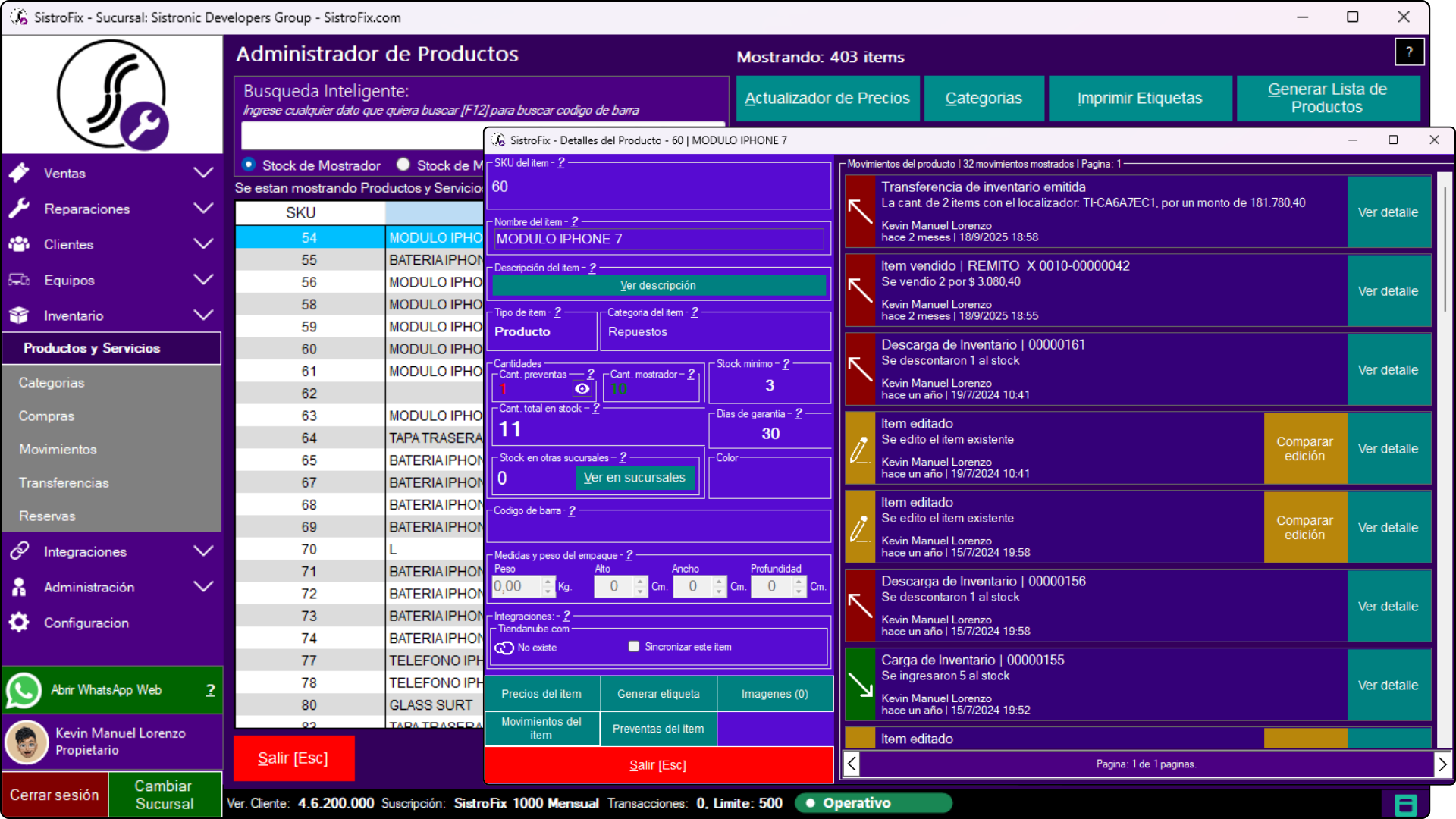Collapse the Inventario menu chevron
Screen dimensions: 1456x819
tap(203, 315)
